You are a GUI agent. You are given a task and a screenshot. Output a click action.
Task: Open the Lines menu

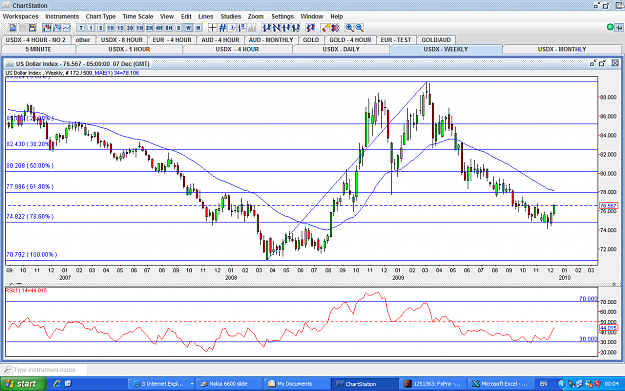[206, 16]
